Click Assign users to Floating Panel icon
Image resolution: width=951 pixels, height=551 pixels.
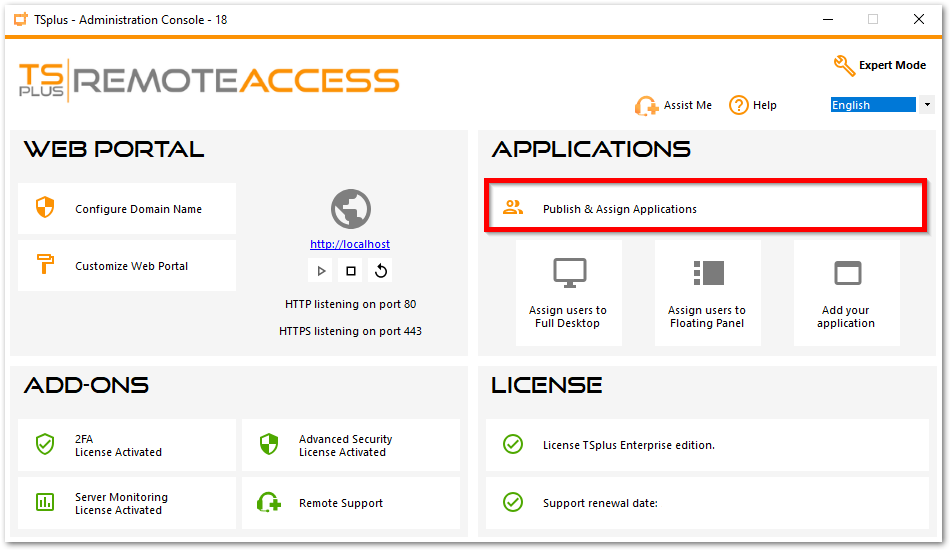pos(708,272)
